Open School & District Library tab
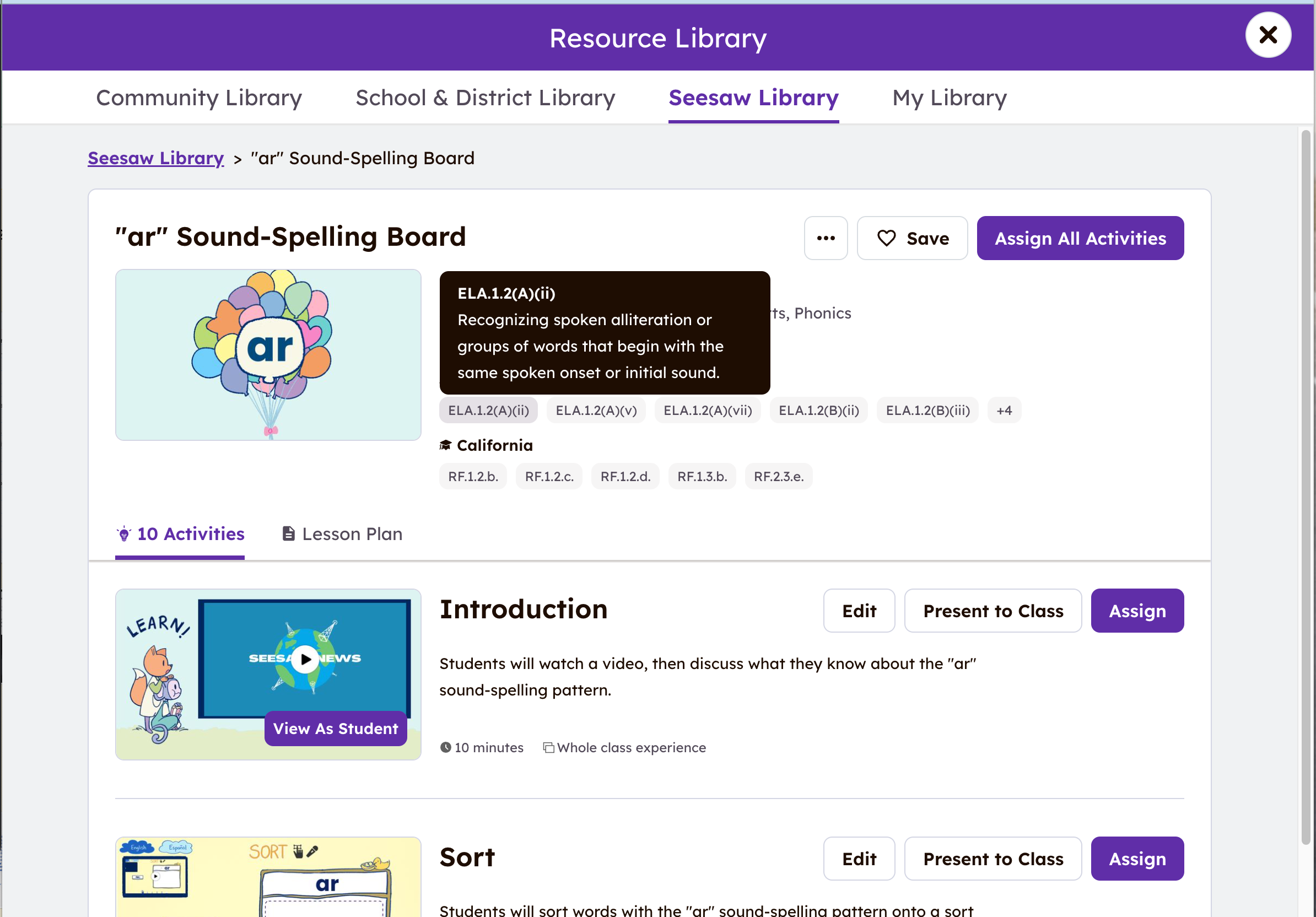Screen dimensions: 1316x917 [485, 98]
